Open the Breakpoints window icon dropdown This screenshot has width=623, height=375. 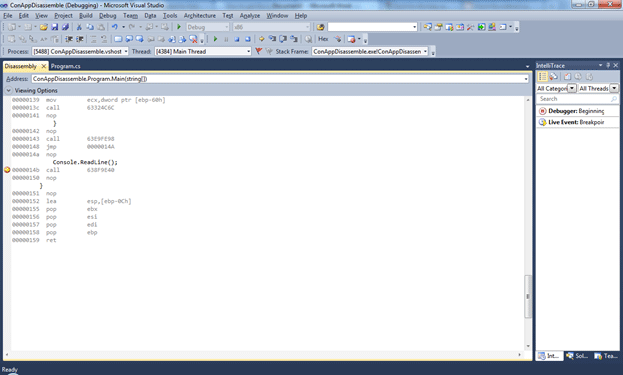click(359, 39)
